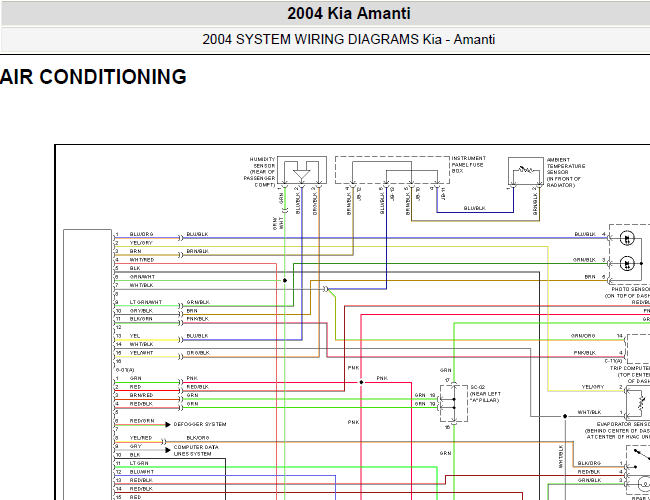Click the DEFOGGER SYSTEM reference label
This screenshot has height=500, width=650.
(x=200, y=425)
